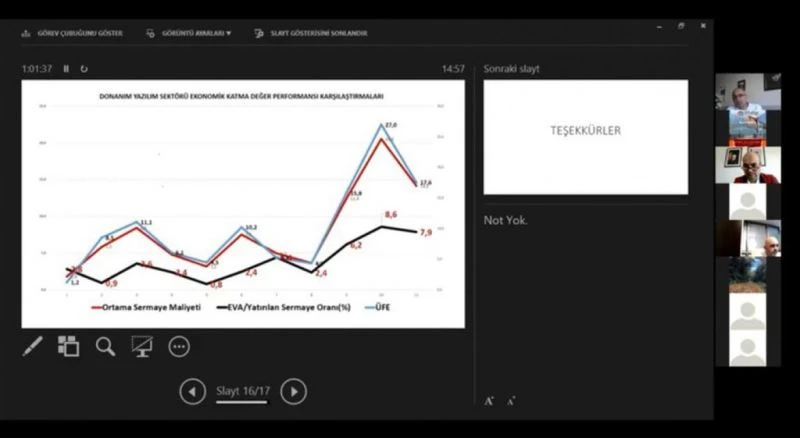Select the zoom into slide magnifier

click(105, 346)
